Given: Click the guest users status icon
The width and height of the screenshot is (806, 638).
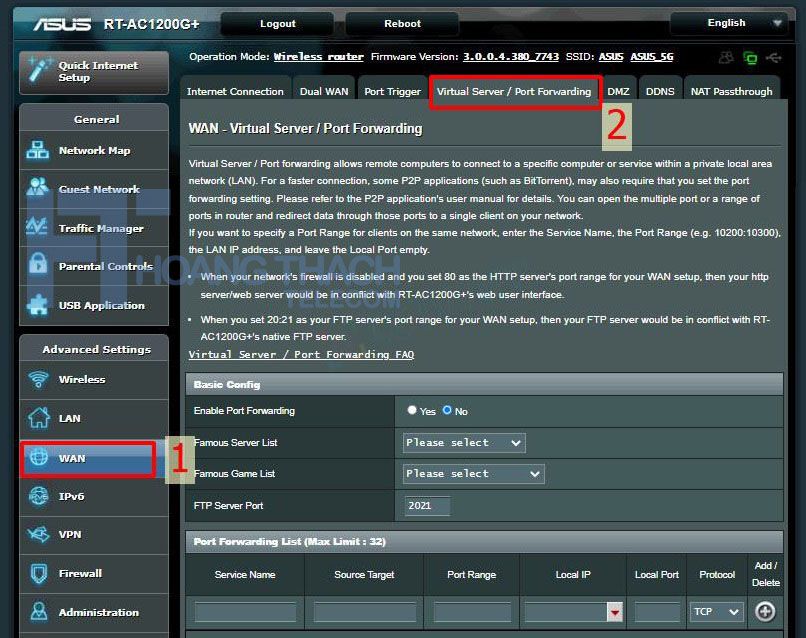Looking at the screenshot, I should pos(726,58).
